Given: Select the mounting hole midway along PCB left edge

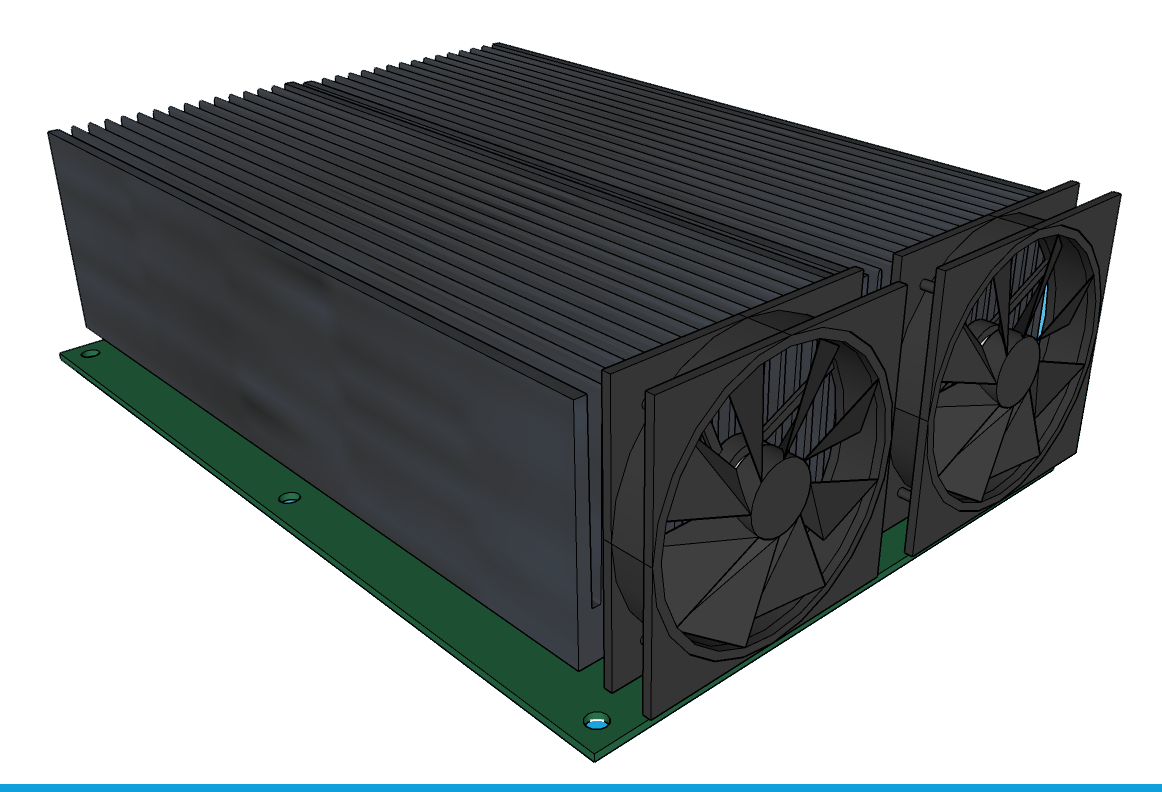Looking at the screenshot, I should (289, 497).
